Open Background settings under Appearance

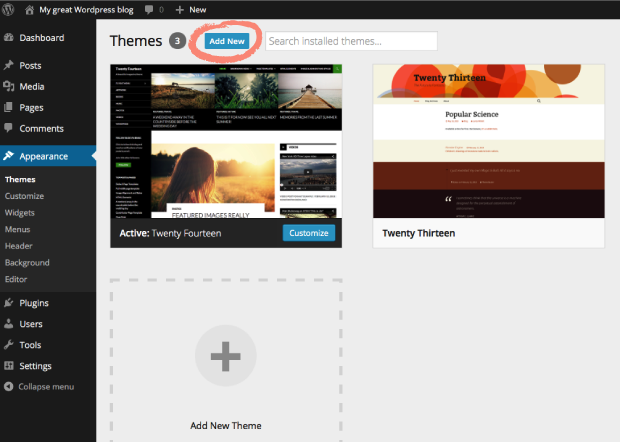(27, 263)
